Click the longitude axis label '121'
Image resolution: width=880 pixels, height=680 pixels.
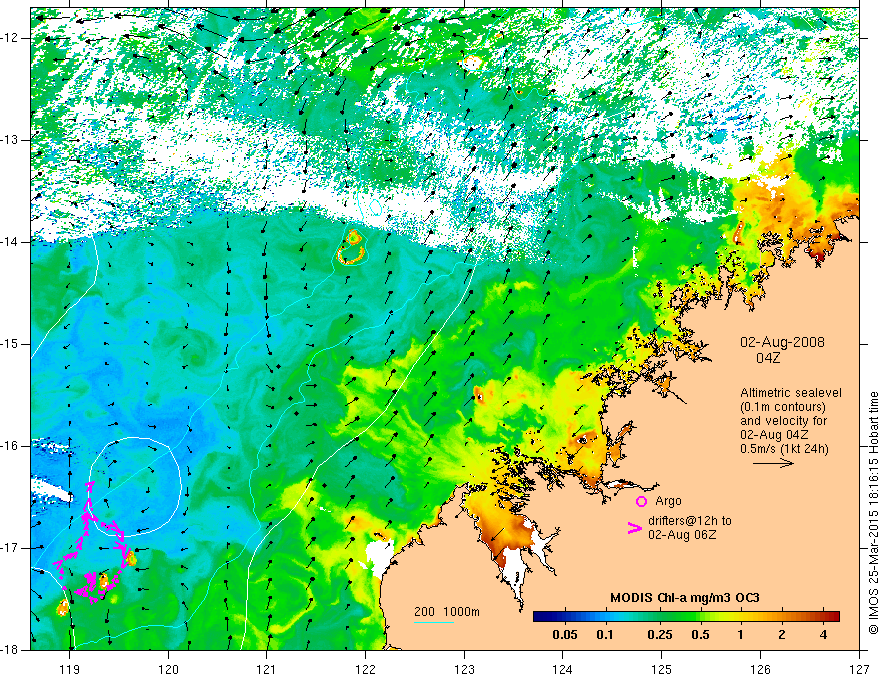(267, 669)
